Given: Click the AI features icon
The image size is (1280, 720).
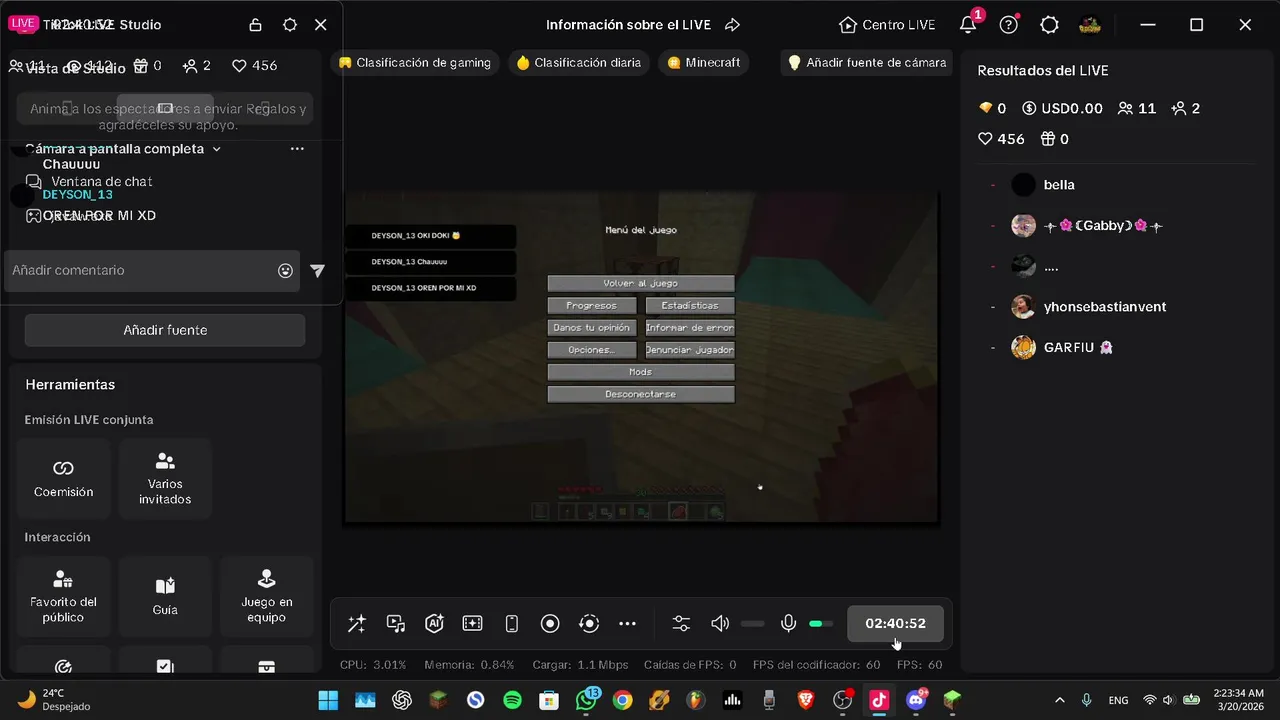Looking at the screenshot, I should coord(434,624).
